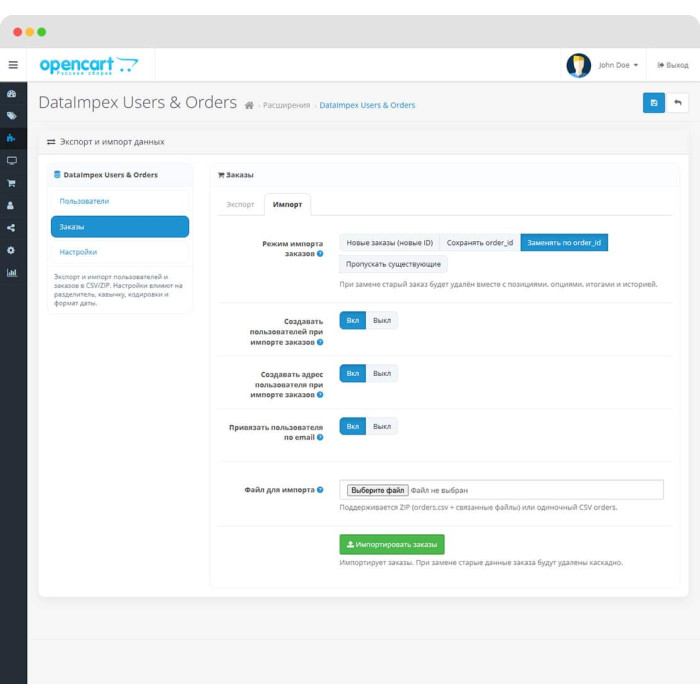Viewport: 700px width, 700px height.
Task: Open the dashboard icon in sidebar
Action: [x=12, y=94]
